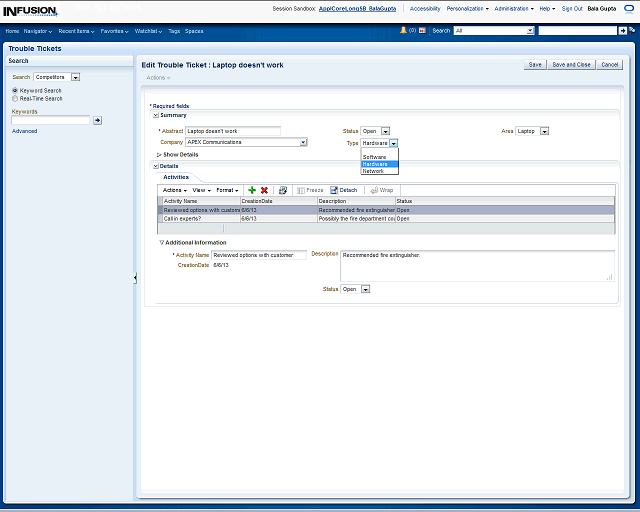Click the notification bell icon
Viewport: 640px width, 512px height.
click(x=403, y=31)
